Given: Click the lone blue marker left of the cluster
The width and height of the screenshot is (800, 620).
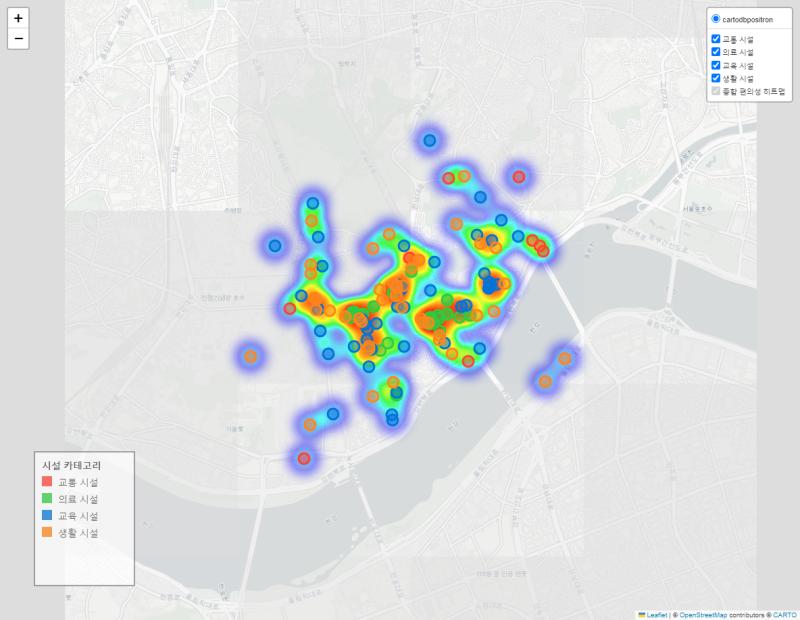Looking at the screenshot, I should pyautogui.click(x=275, y=246).
